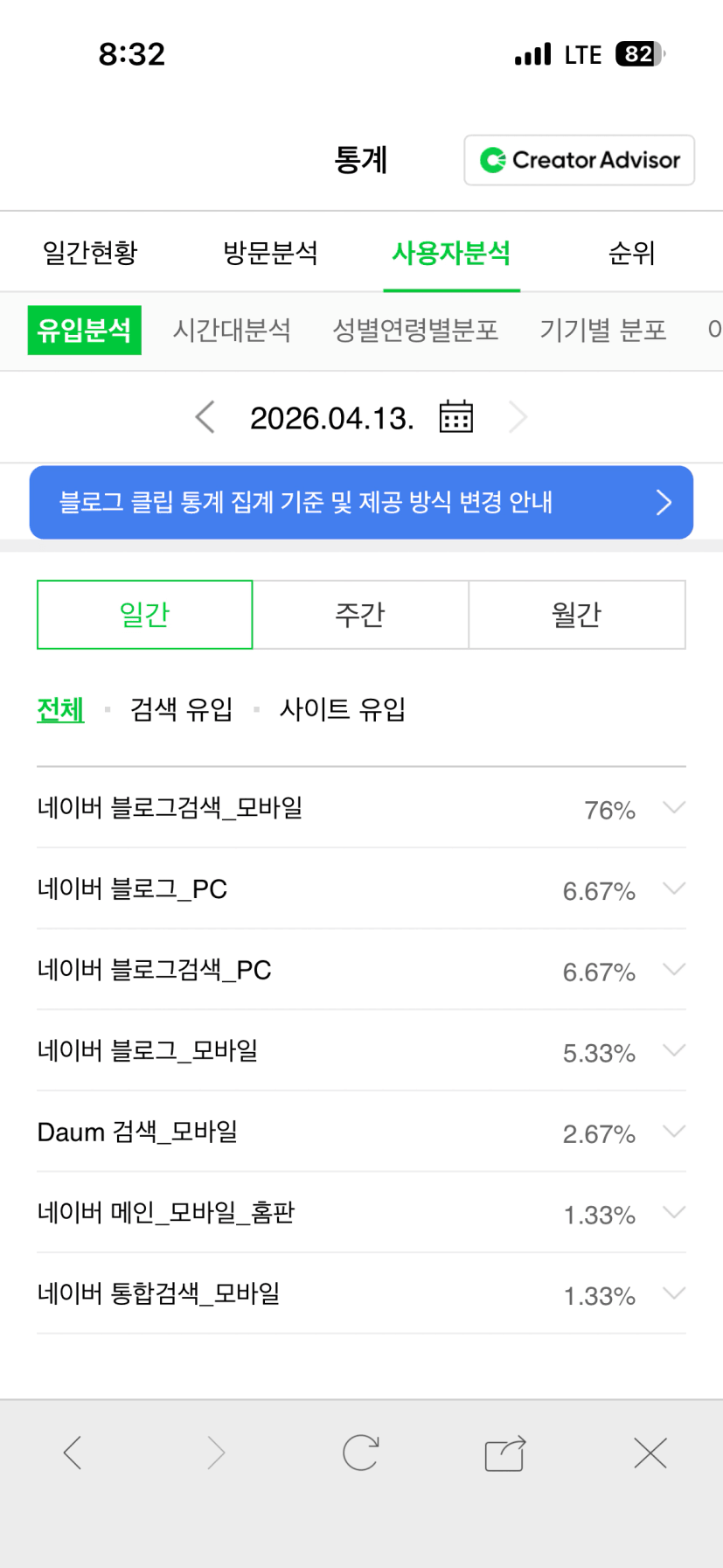The width and height of the screenshot is (723, 1568).
Task: Expand the Daum 검색_모바일 row
Action: [673, 1132]
